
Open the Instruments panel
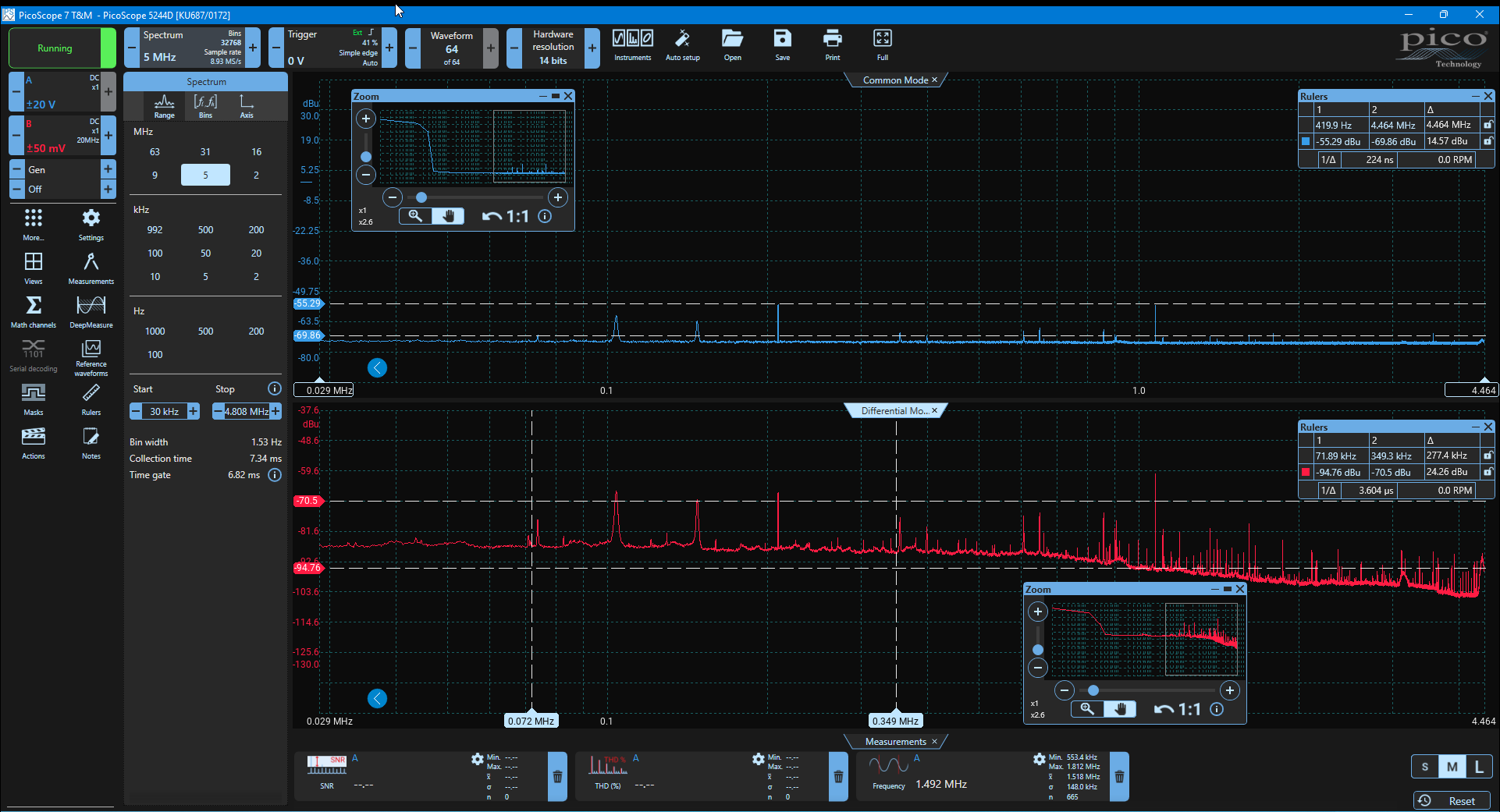coord(632,45)
